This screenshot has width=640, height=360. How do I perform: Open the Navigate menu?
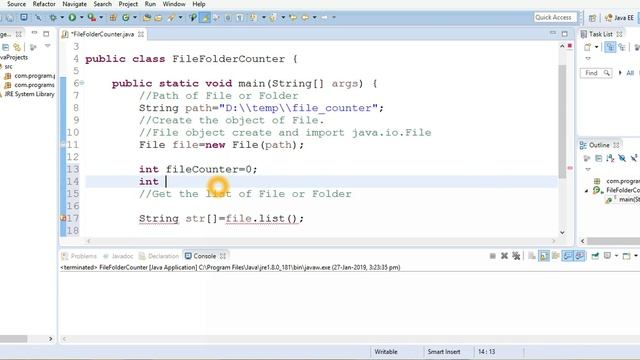[74, 4]
